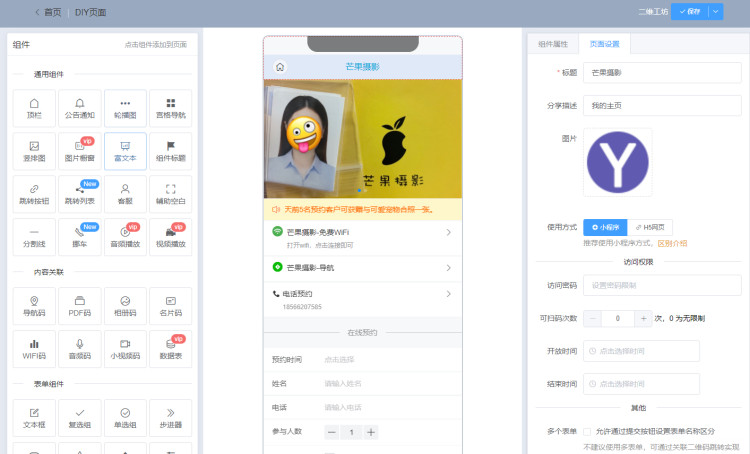Expand the 电话预约 row arrow

click(448, 294)
